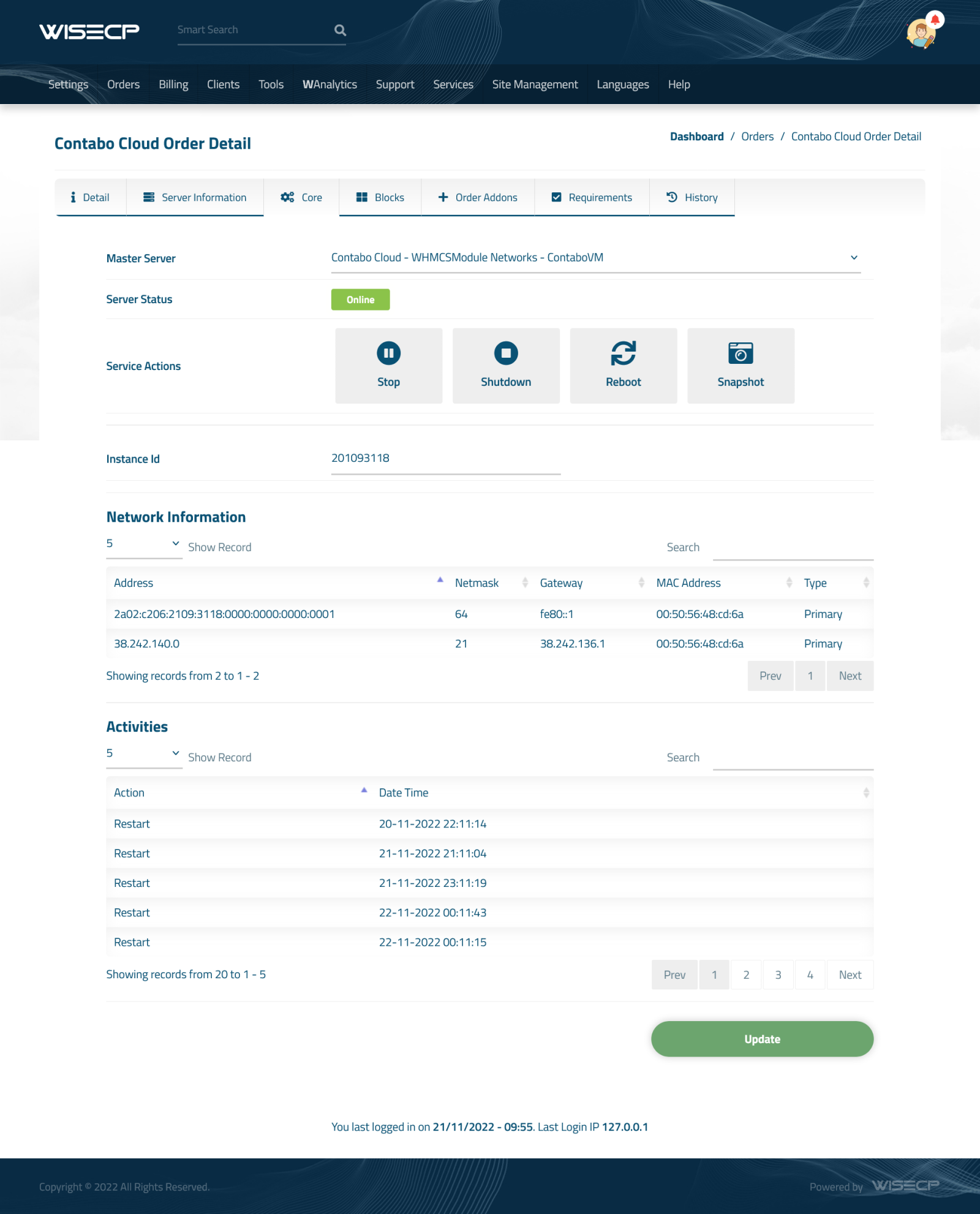Click Prev in Activities pagination
Image resolution: width=980 pixels, height=1214 pixels.
click(x=675, y=975)
